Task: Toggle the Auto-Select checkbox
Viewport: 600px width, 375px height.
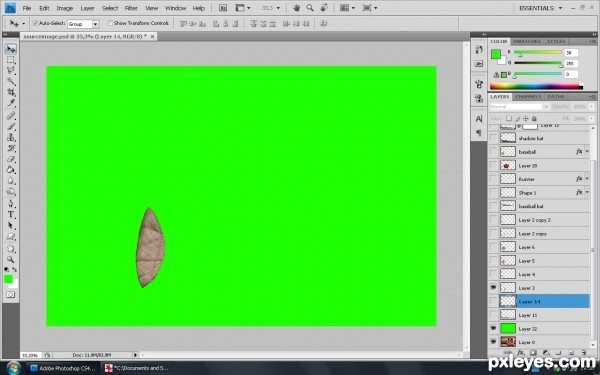Action: 35,23
